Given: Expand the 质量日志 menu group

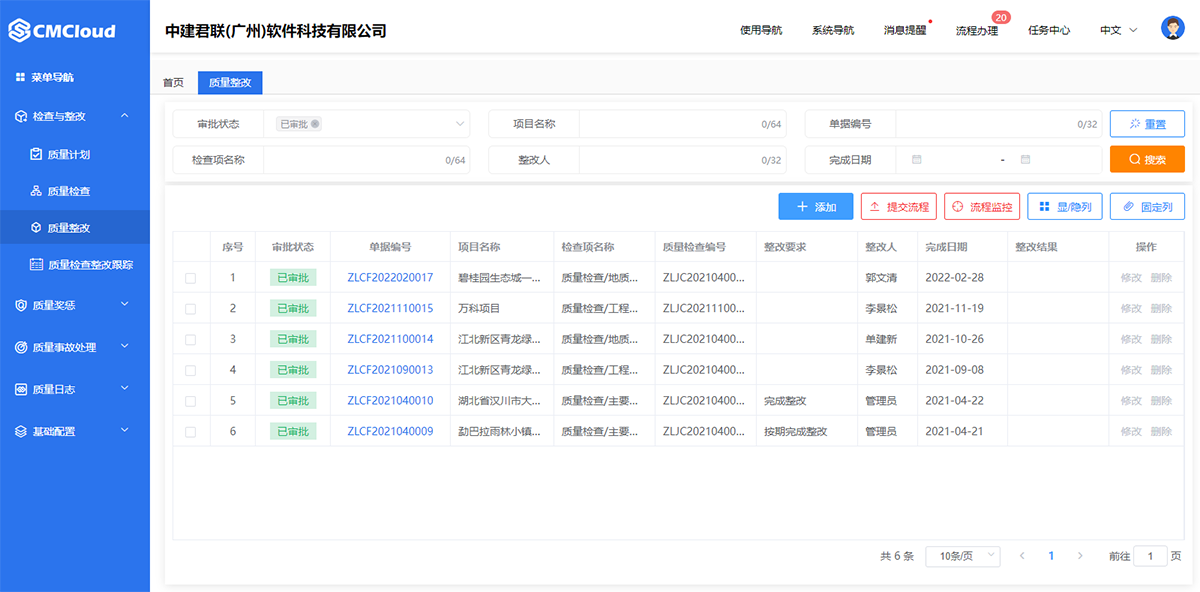Looking at the screenshot, I should point(125,389).
